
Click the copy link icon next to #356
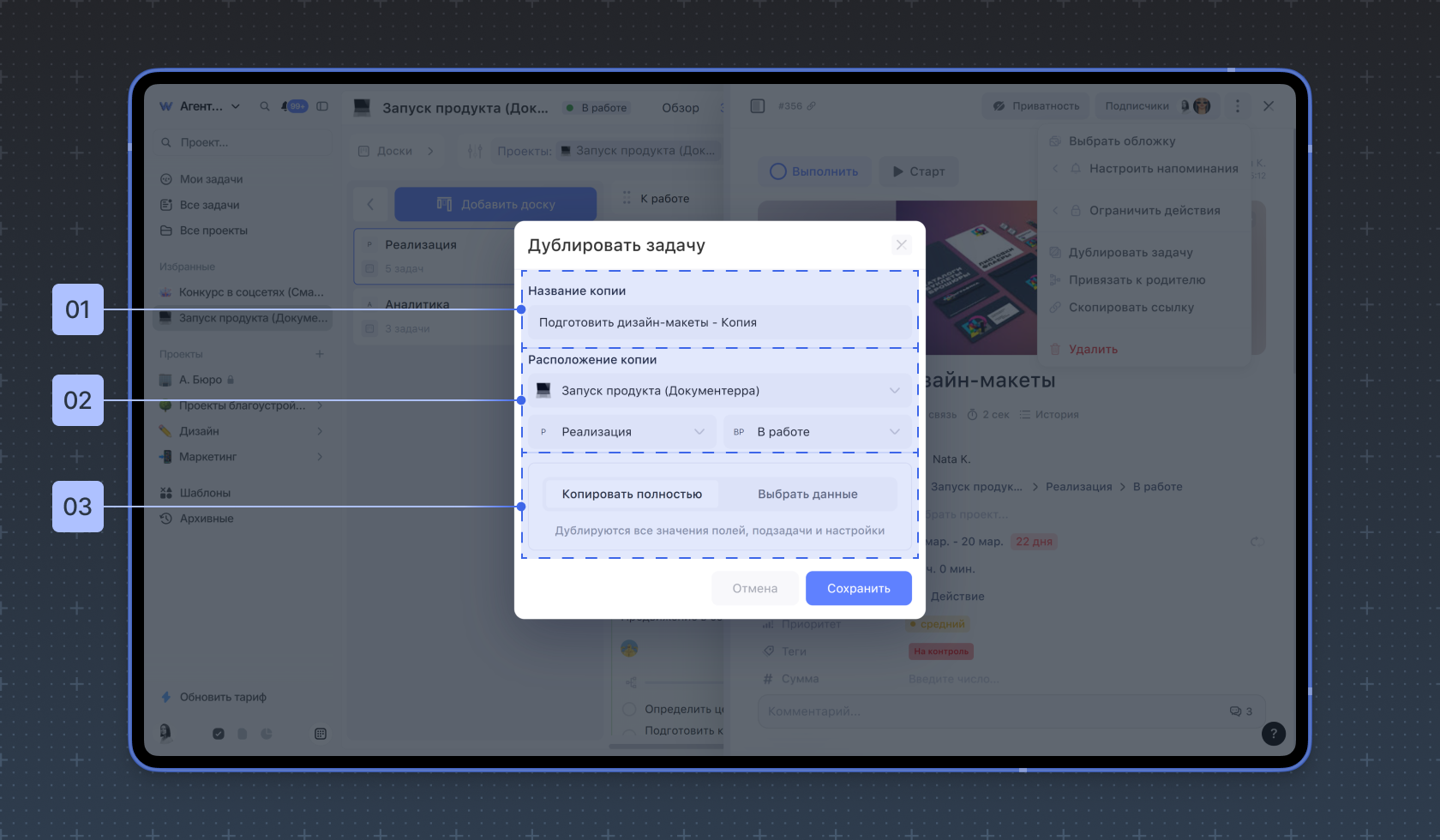[811, 106]
